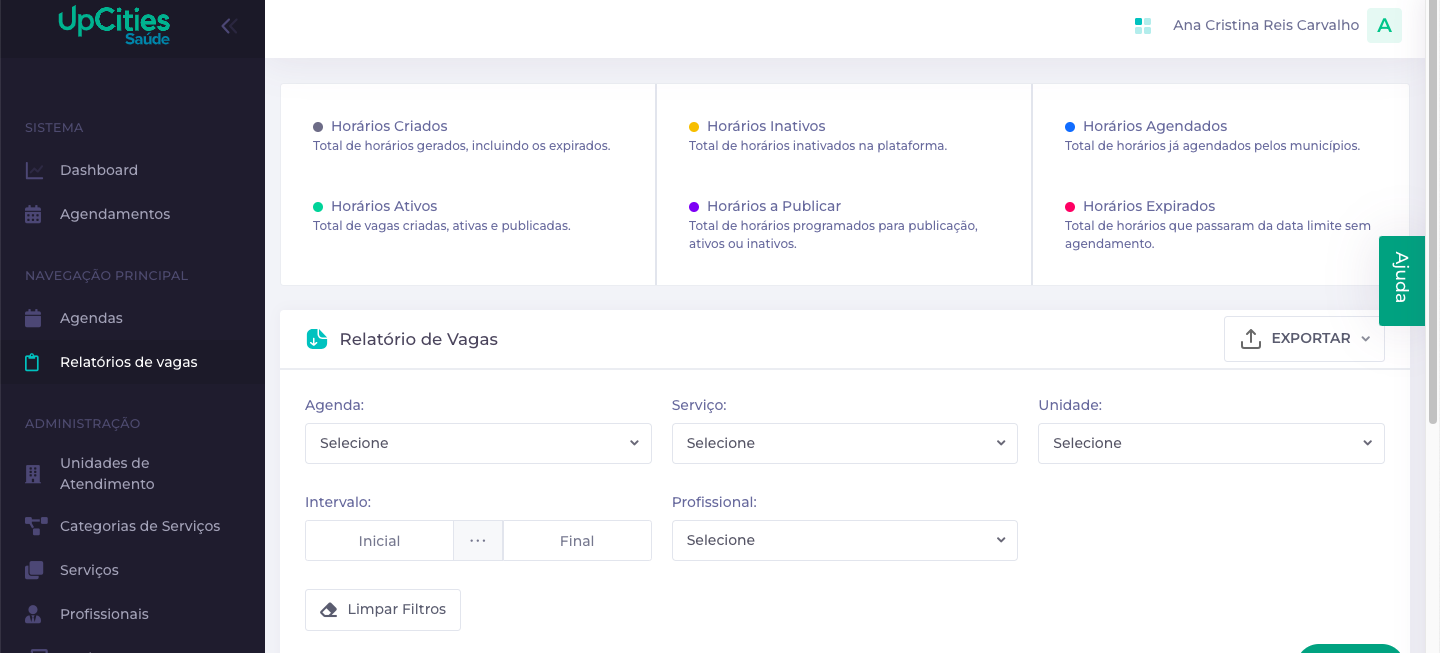The width and height of the screenshot is (1440, 653).
Task: Click the Horários Inativos yellow dot
Action: coord(694,127)
